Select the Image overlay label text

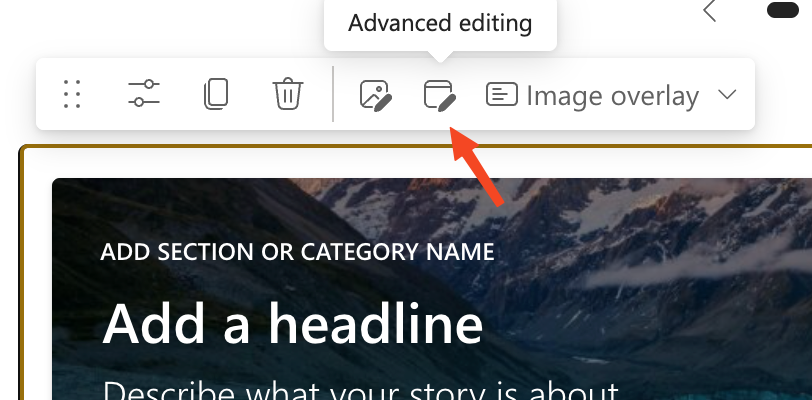(612, 96)
